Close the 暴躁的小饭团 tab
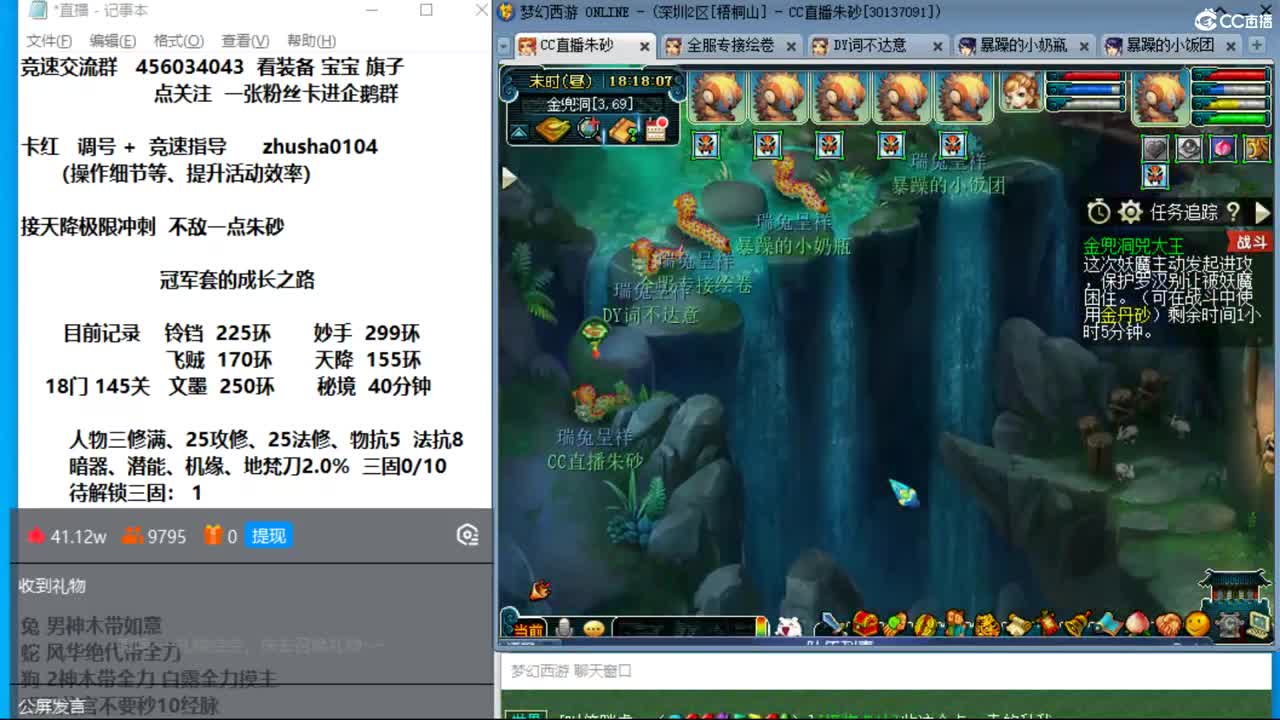The width and height of the screenshot is (1280, 720). pos(1231,47)
